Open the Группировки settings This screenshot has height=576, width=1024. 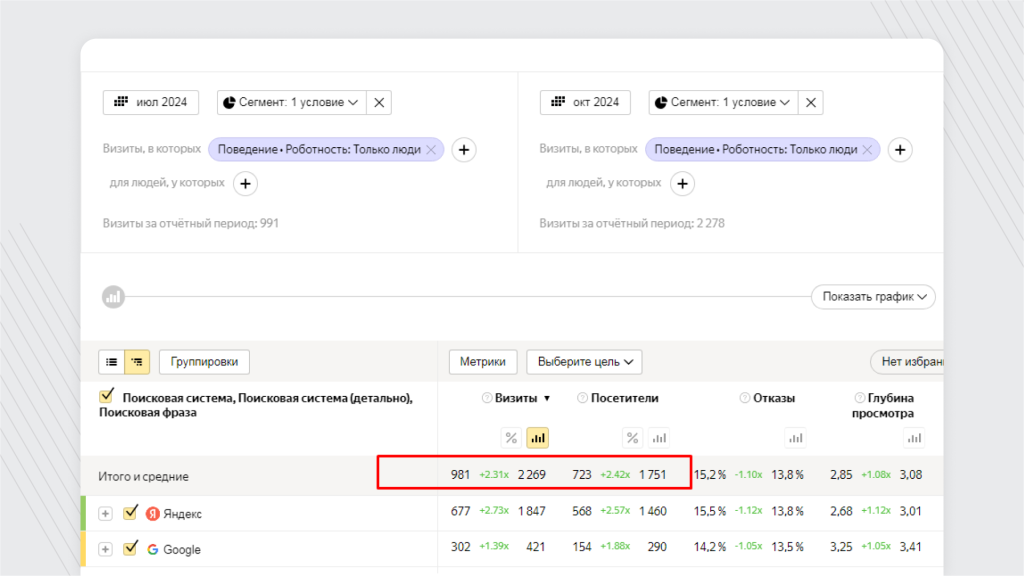click(x=204, y=362)
